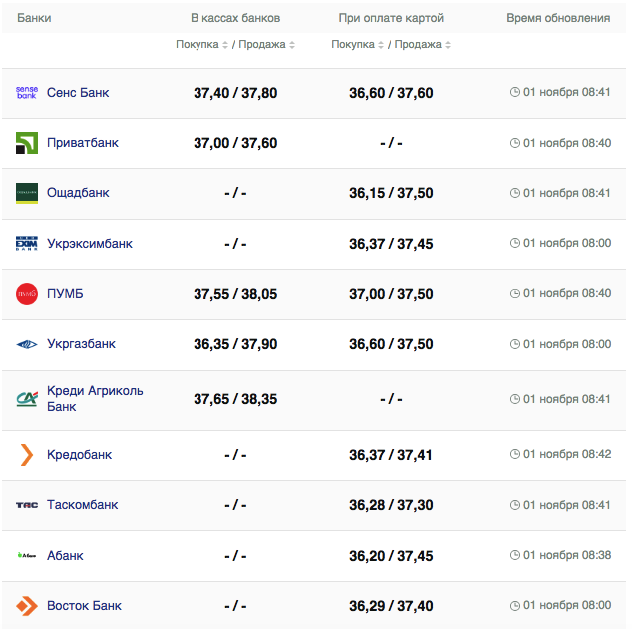Click the Credit Agricole logo icon
This screenshot has width=632, height=629.
(27, 399)
